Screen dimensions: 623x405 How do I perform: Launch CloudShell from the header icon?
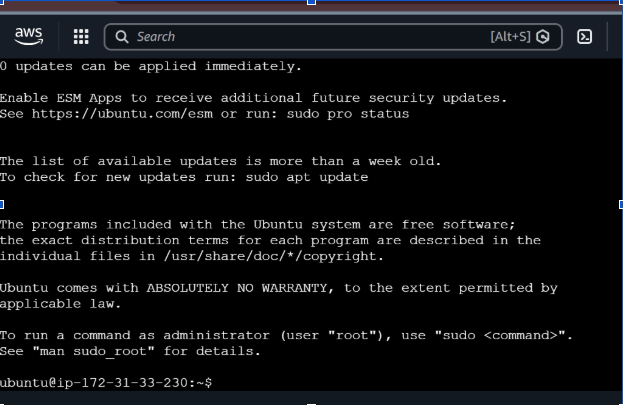[x=584, y=37]
